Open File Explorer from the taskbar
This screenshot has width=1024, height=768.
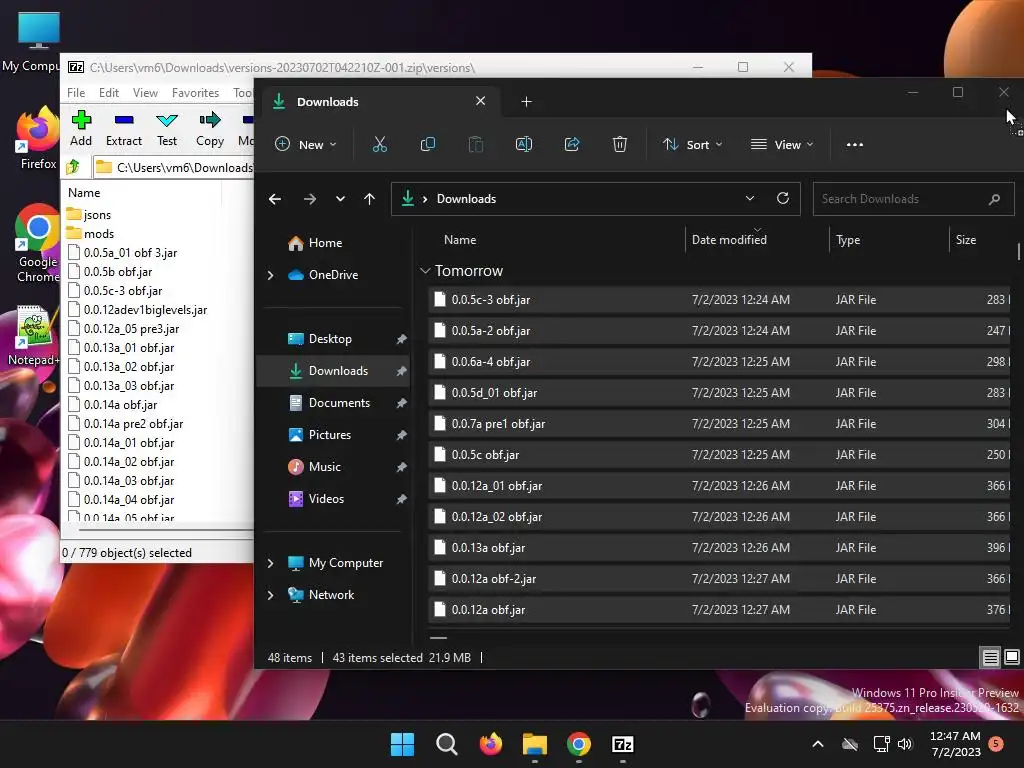pyautogui.click(x=535, y=744)
